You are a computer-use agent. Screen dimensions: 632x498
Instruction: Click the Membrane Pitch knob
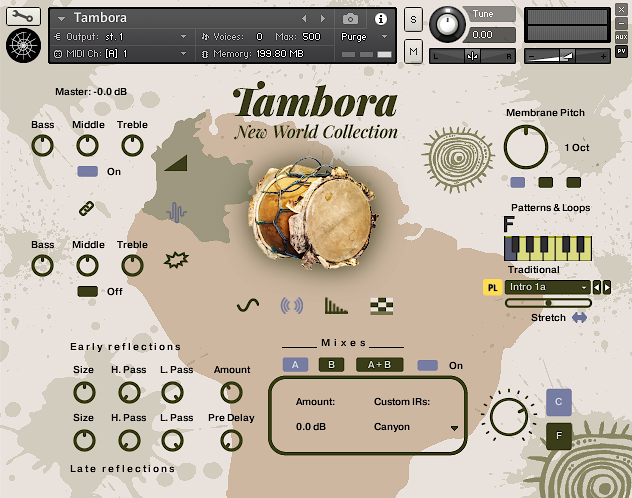click(x=526, y=147)
